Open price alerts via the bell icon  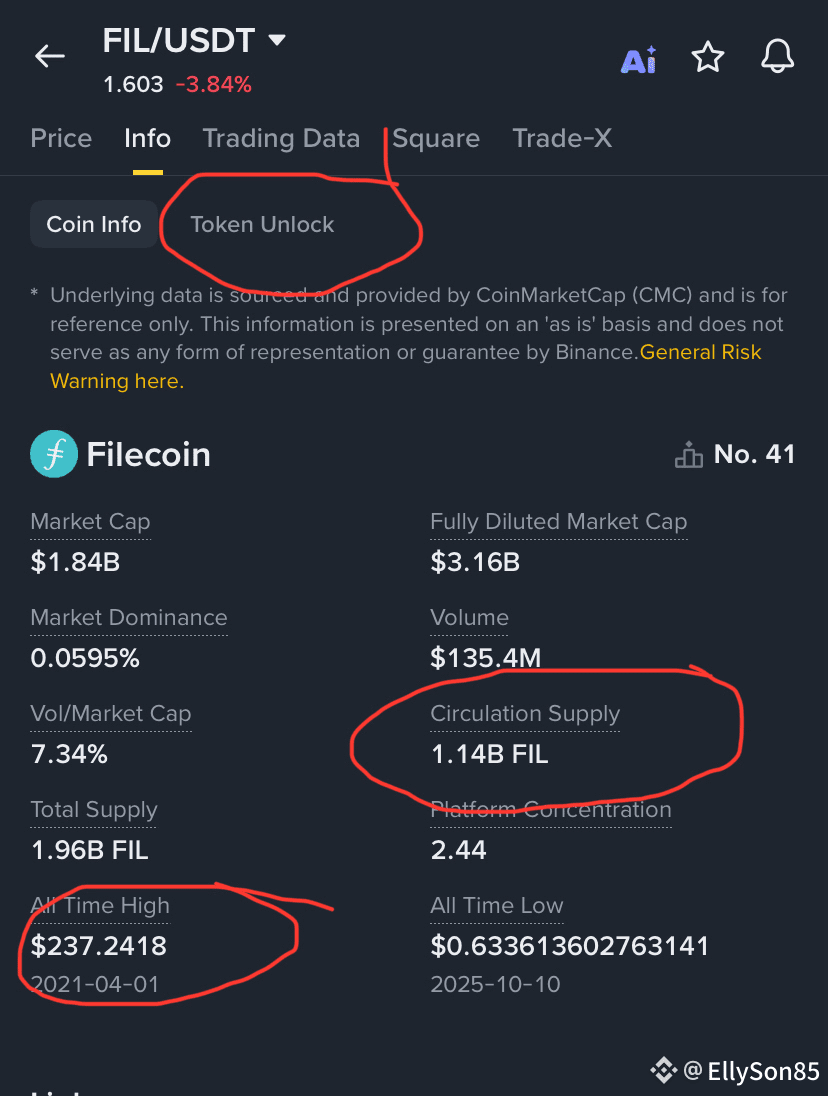point(777,56)
